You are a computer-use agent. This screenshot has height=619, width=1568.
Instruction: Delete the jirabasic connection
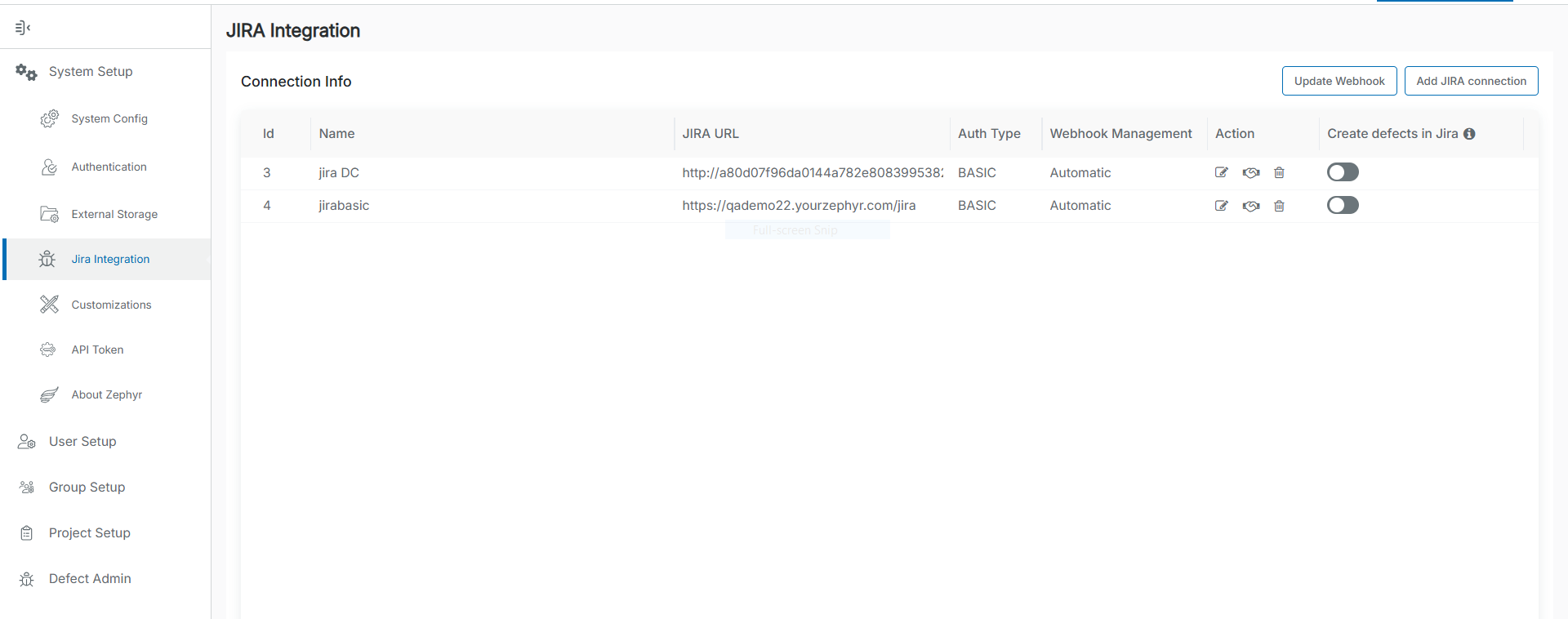1279,206
